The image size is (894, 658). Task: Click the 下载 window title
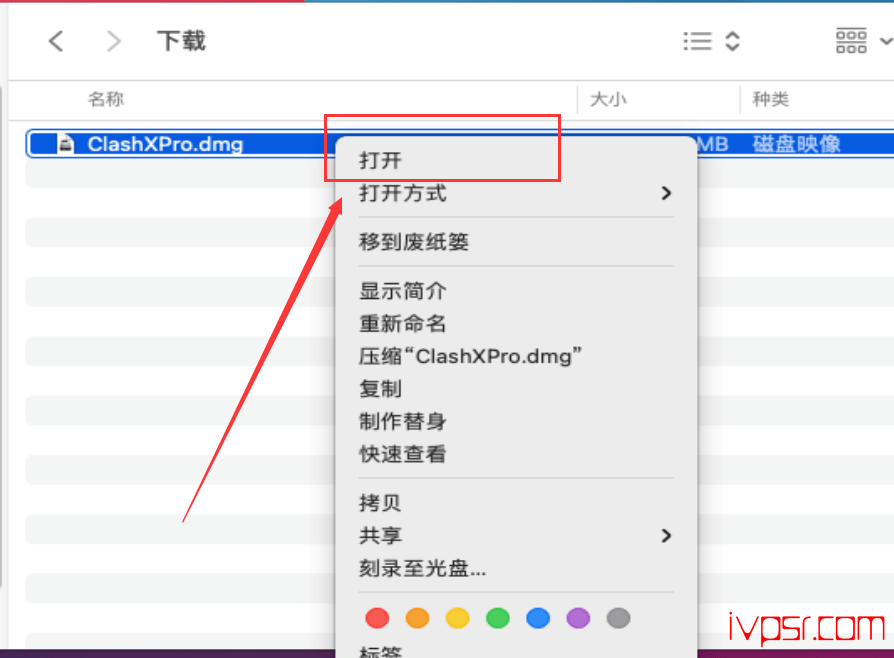pyautogui.click(x=181, y=41)
